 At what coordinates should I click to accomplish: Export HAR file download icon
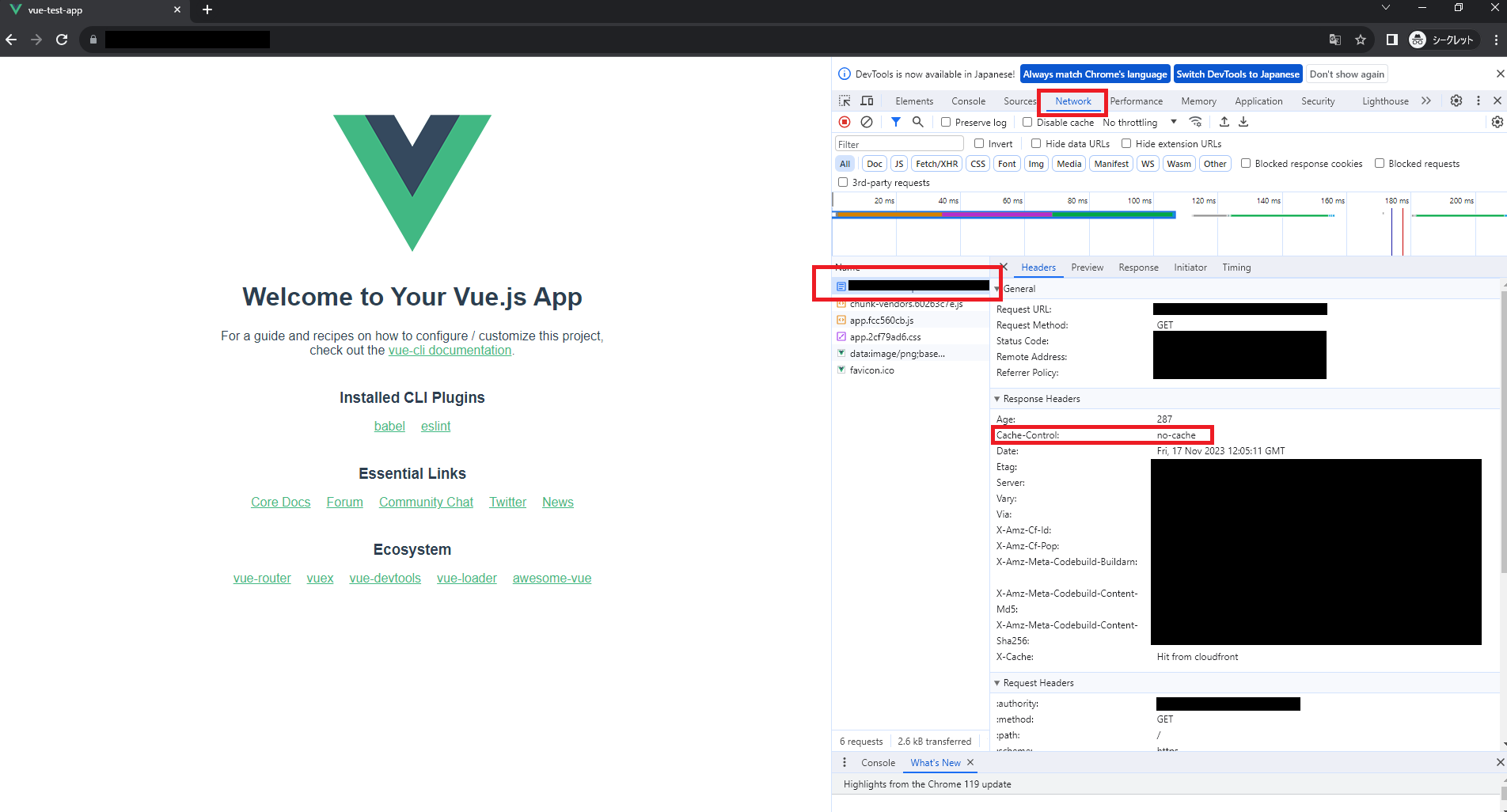tap(1243, 122)
